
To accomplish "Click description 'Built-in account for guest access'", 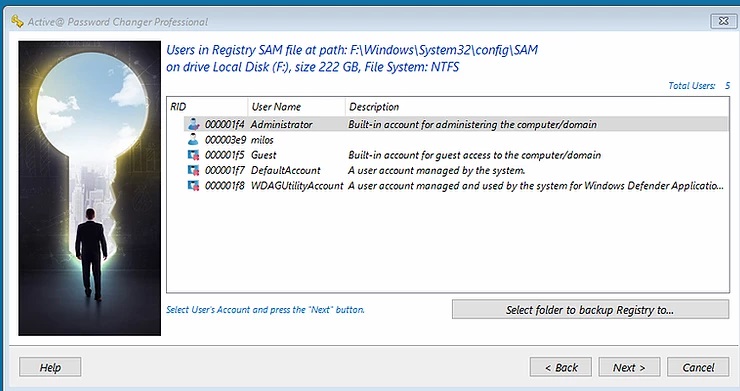I will pyautogui.click(x=474, y=155).
